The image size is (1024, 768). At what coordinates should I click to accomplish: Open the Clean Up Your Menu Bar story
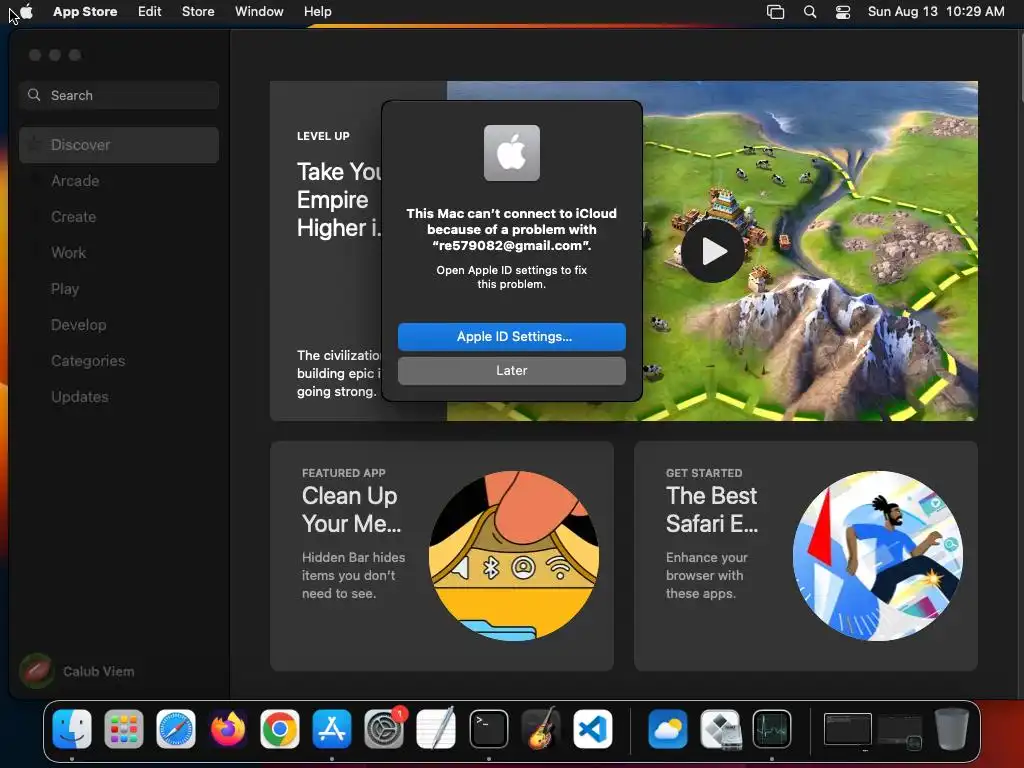tap(441, 556)
